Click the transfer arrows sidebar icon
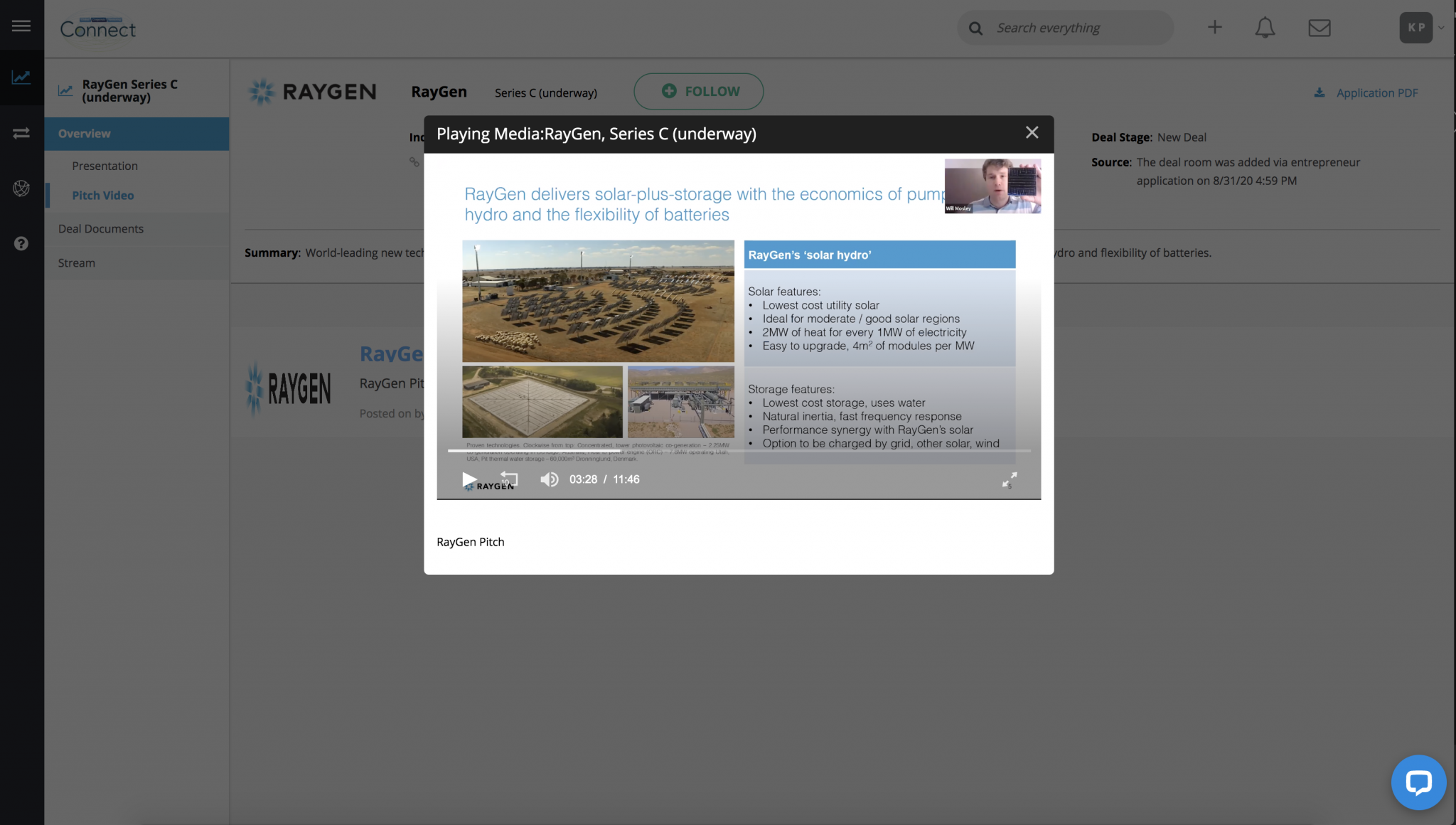1456x825 pixels. 21,133
